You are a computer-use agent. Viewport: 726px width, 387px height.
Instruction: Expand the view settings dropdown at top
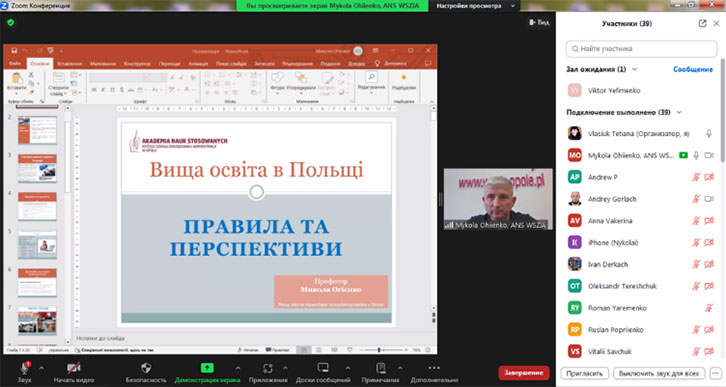click(x=513, y=6)
